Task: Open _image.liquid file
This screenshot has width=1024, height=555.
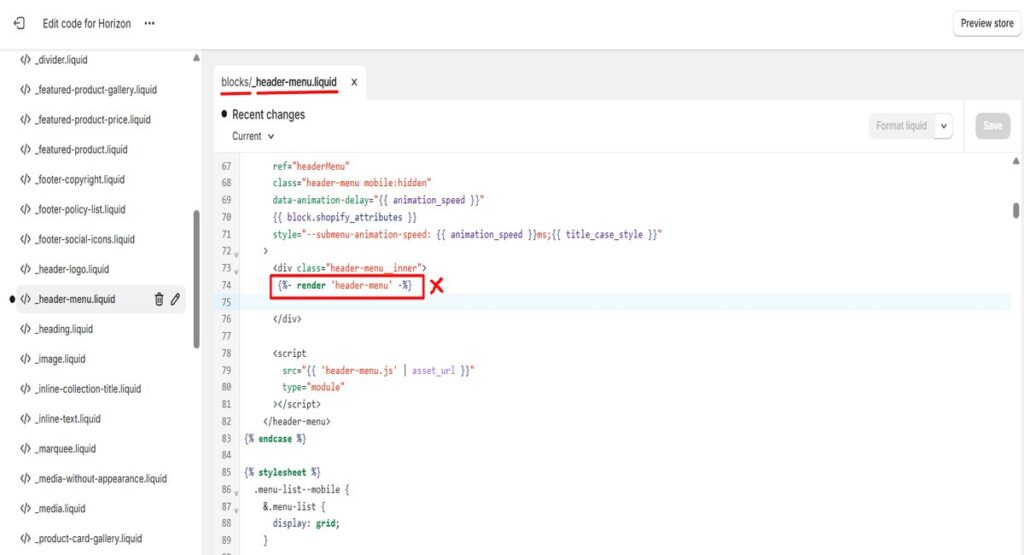Action: coord(60,359)
